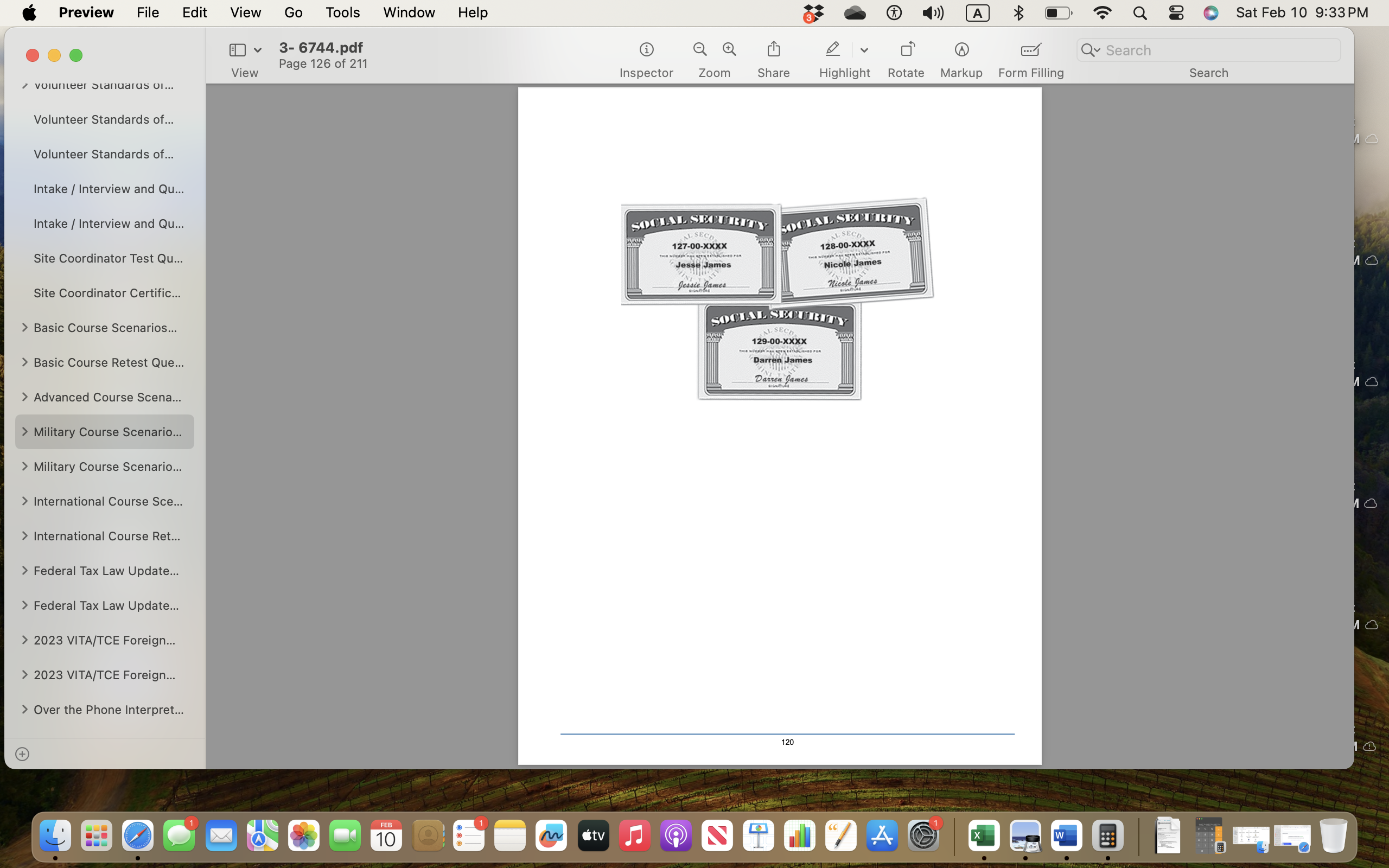Open the Highlight color dropdown arrow

(864, 50)
